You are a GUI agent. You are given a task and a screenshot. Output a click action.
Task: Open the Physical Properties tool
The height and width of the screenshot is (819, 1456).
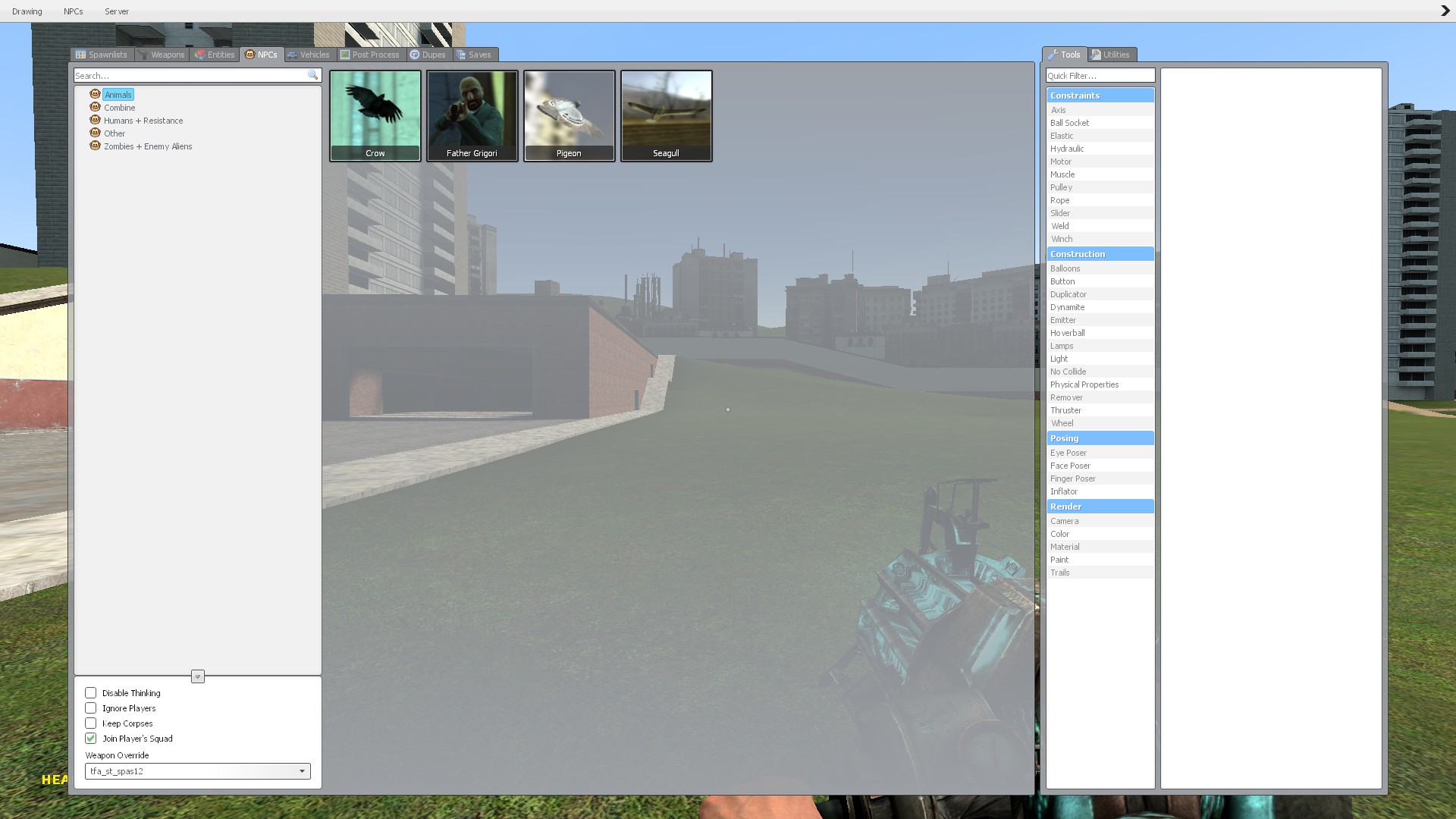point(1100,384)
